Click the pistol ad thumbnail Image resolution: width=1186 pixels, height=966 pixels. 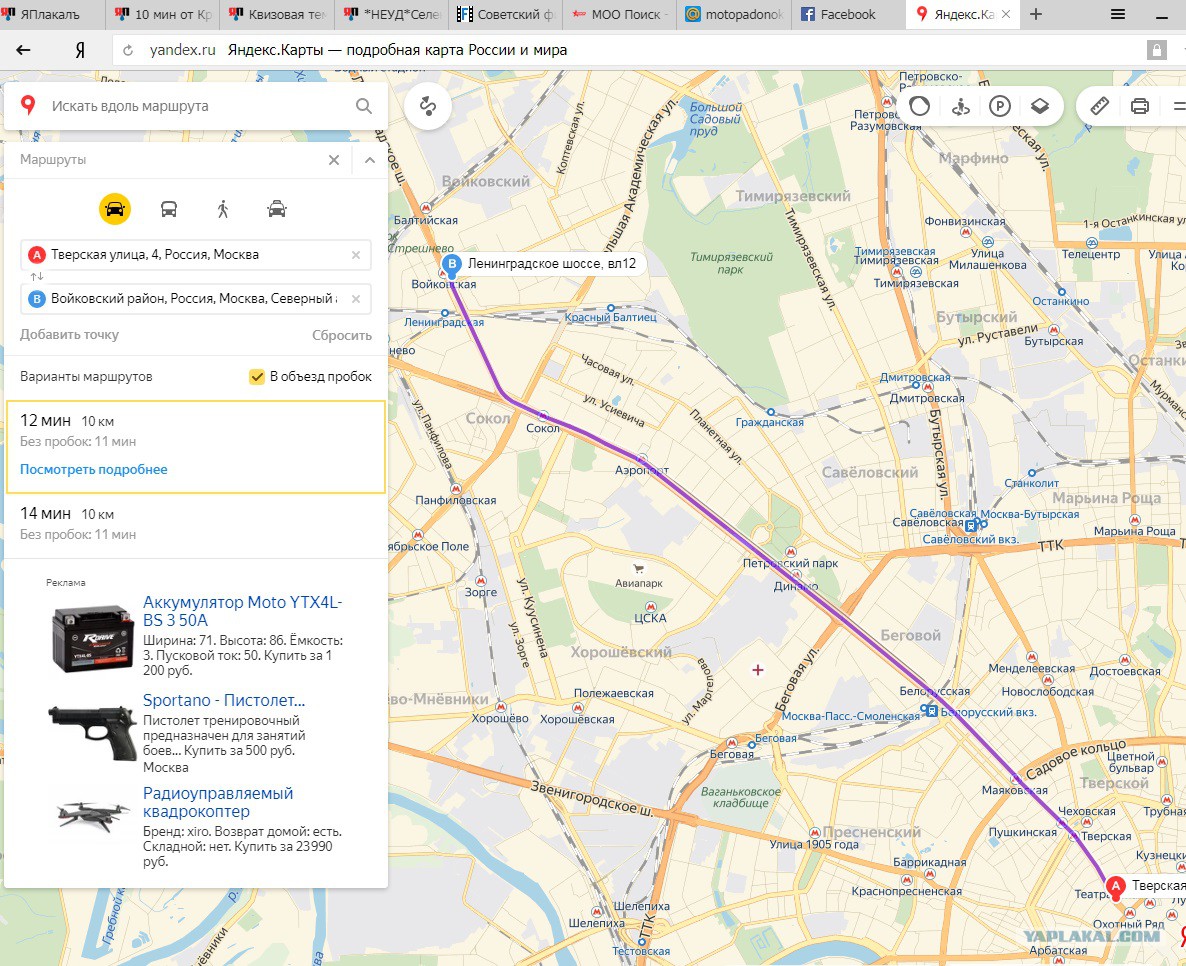point(92,732)
